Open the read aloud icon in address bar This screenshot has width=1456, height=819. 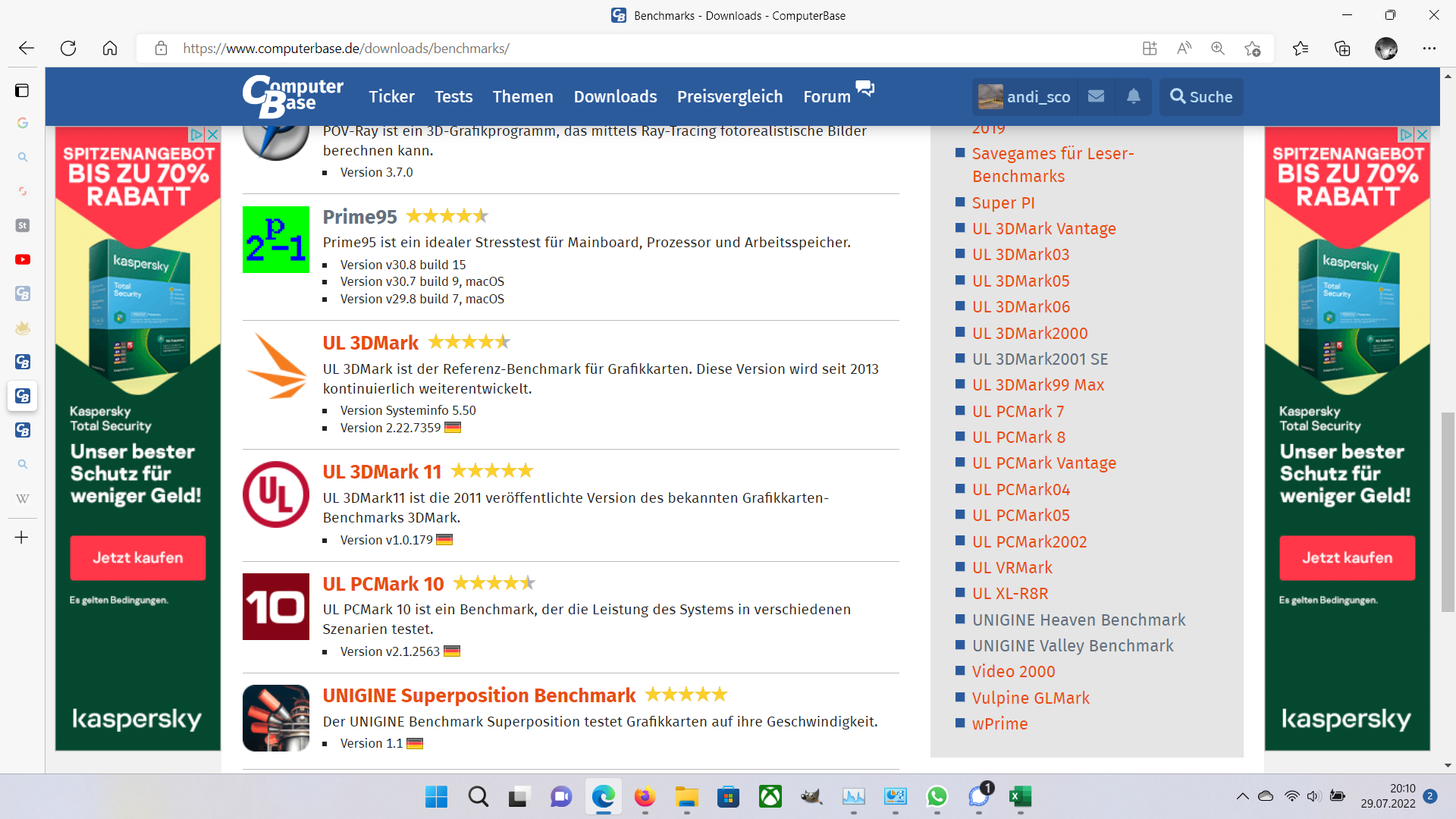tap(1184, 49)
